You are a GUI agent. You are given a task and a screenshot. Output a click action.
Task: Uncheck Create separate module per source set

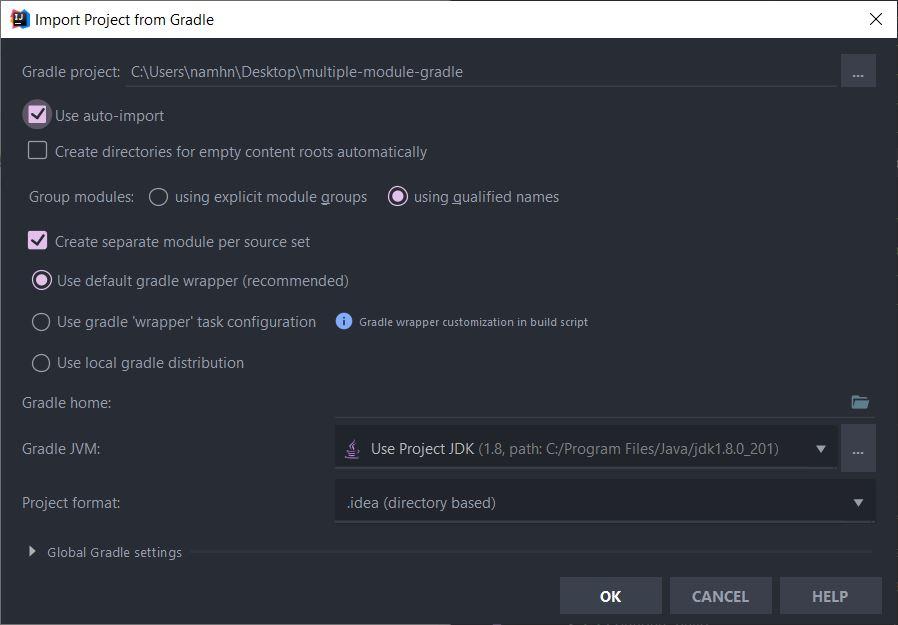click(x=38, y=241)
